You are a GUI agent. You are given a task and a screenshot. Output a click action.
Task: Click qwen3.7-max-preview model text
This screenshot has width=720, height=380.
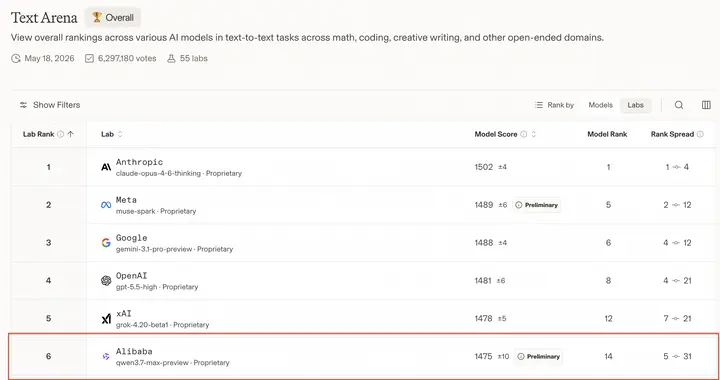click(152, 363)
